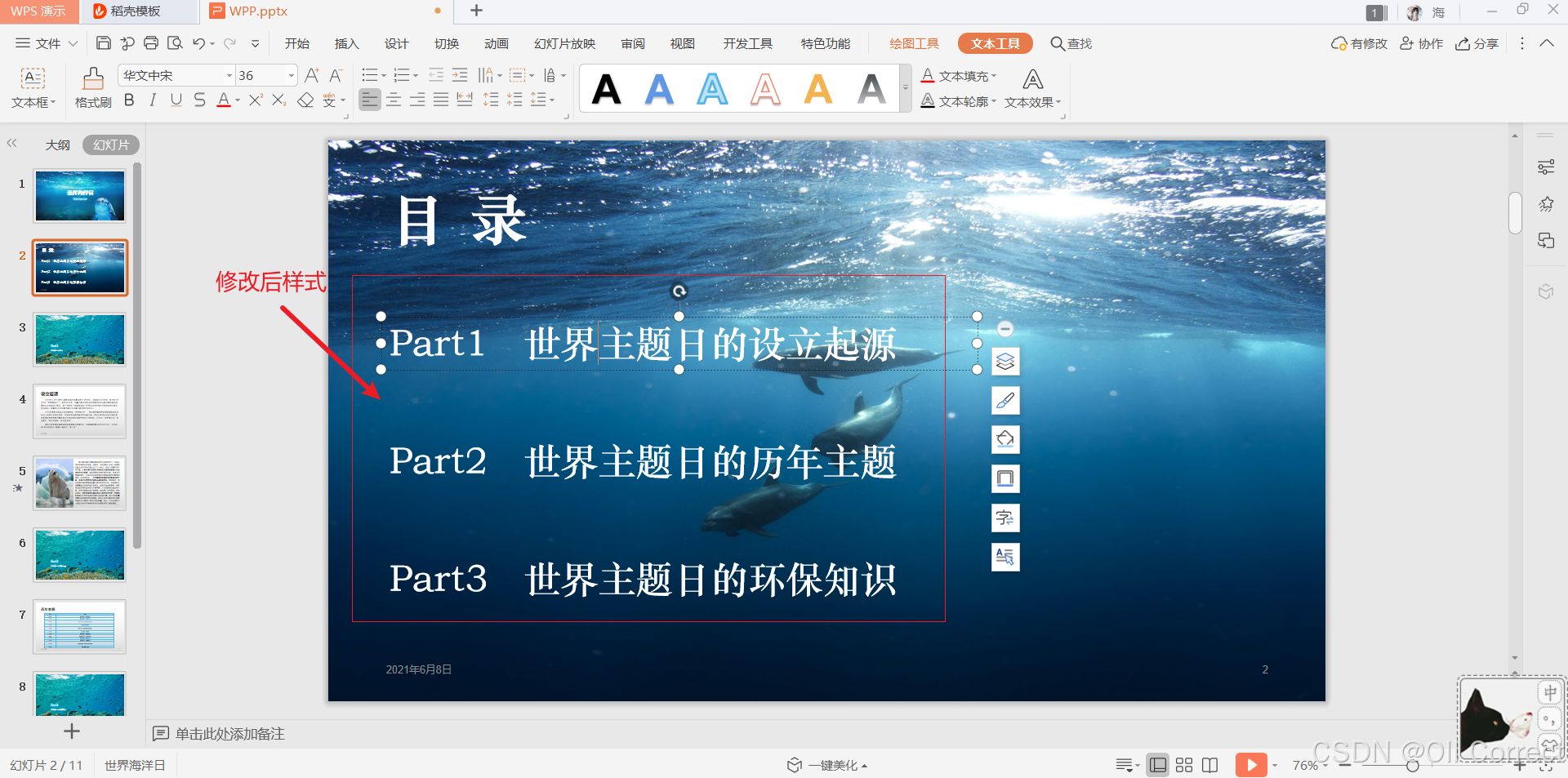Toggle center text alignment
1568x778 pixels.
click(394, 100)
